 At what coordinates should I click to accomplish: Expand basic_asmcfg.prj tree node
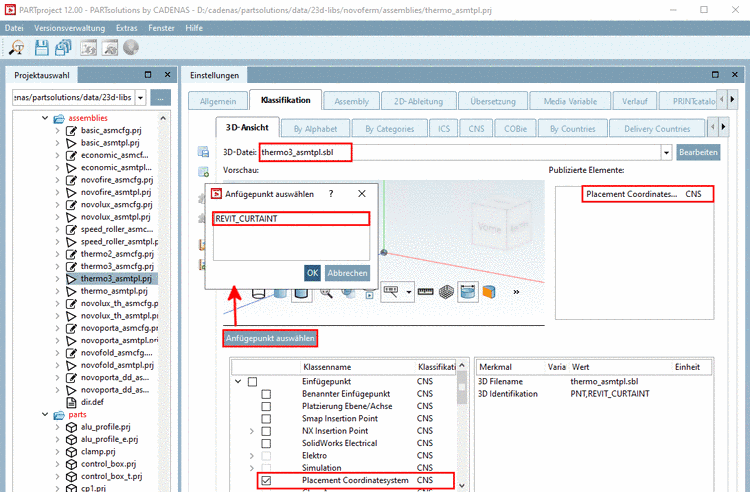[57, 130]
